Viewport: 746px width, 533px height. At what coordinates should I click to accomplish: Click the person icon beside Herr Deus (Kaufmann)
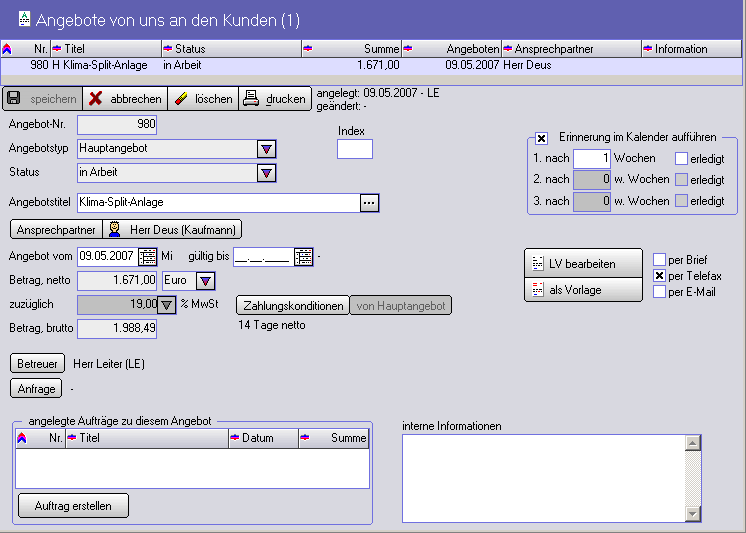[x=115, y=228]
